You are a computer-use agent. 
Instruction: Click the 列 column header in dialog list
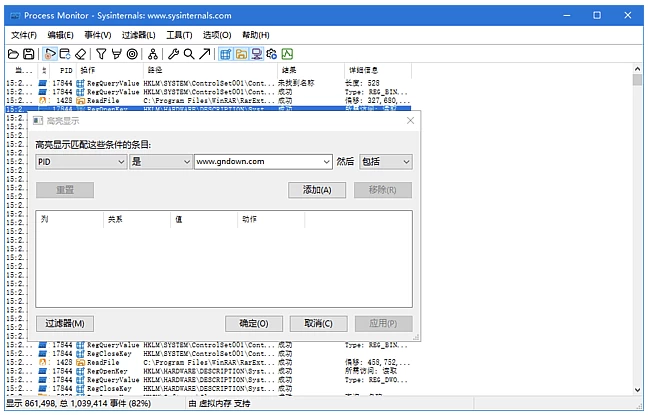[69, 219]
